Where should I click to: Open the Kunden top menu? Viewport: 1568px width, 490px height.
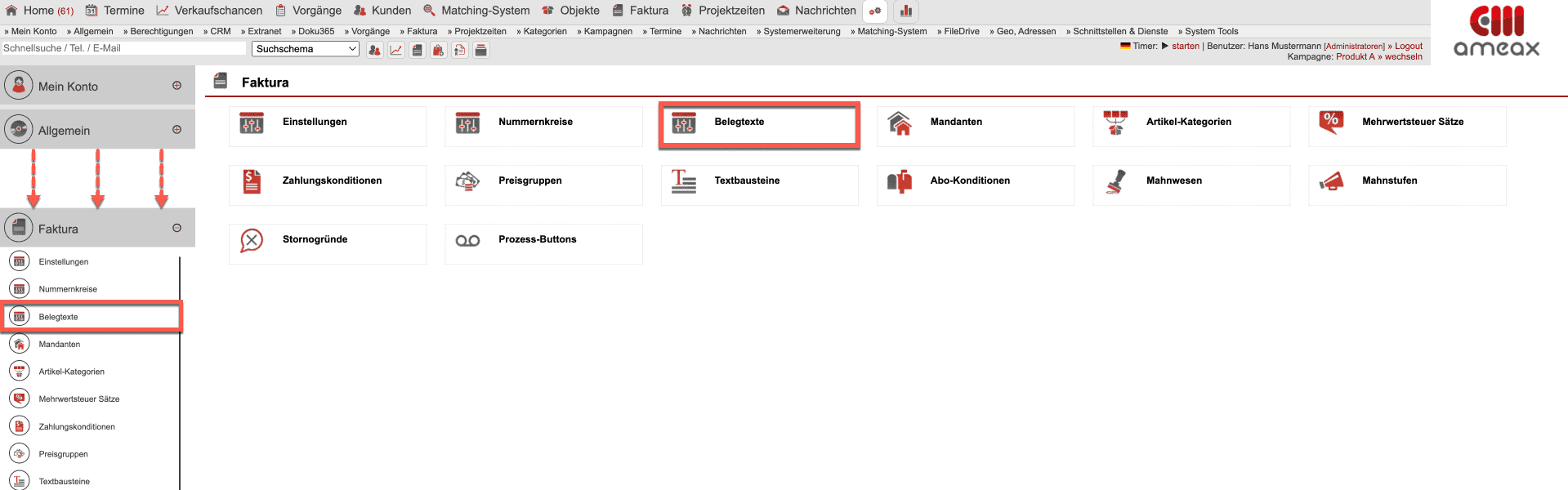[382, 11]
